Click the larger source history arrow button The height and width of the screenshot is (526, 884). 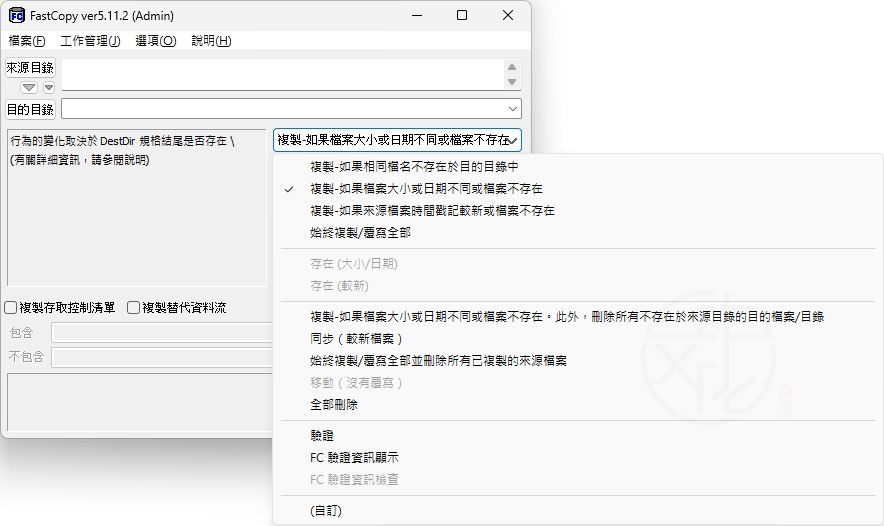tap(29, 88)
